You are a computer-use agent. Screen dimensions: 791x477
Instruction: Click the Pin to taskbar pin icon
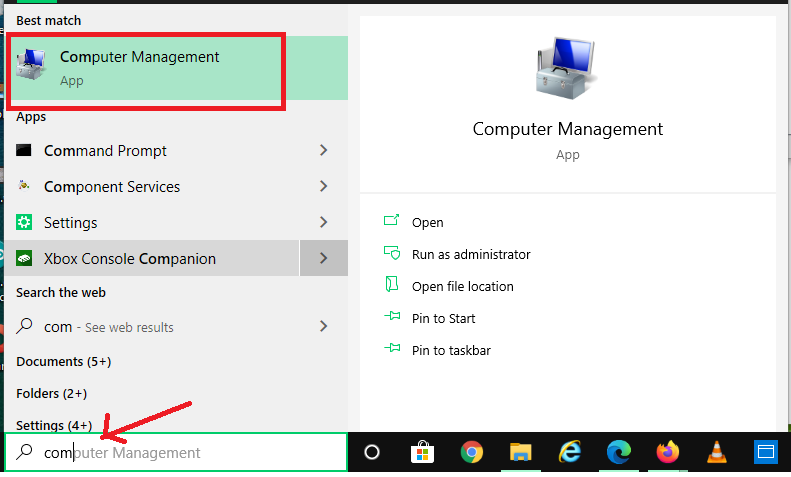click(392, 348)
